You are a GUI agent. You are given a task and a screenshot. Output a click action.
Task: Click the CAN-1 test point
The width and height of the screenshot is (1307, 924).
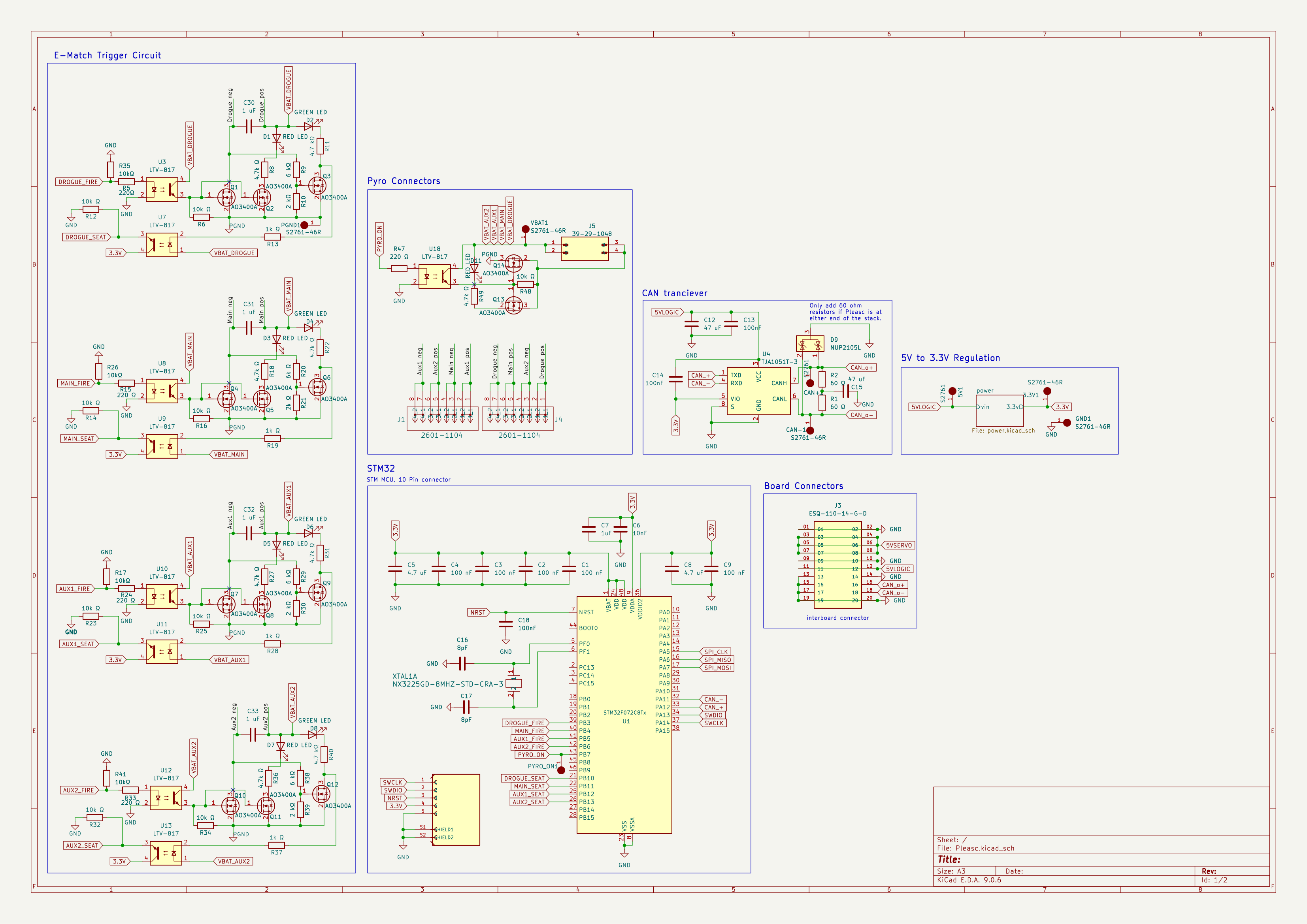tap(810, 431)
